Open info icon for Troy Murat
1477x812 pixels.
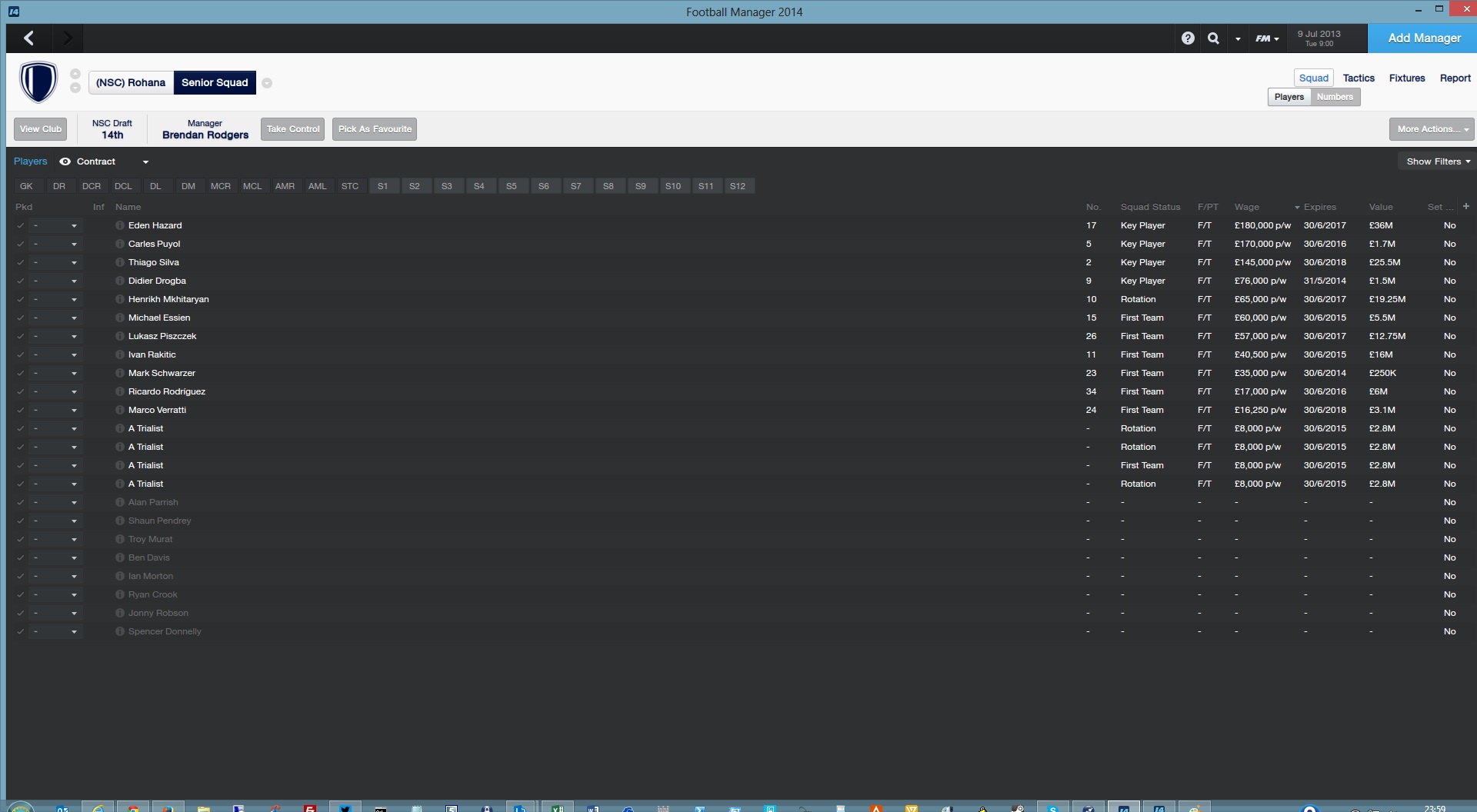(x=120, y=539)
